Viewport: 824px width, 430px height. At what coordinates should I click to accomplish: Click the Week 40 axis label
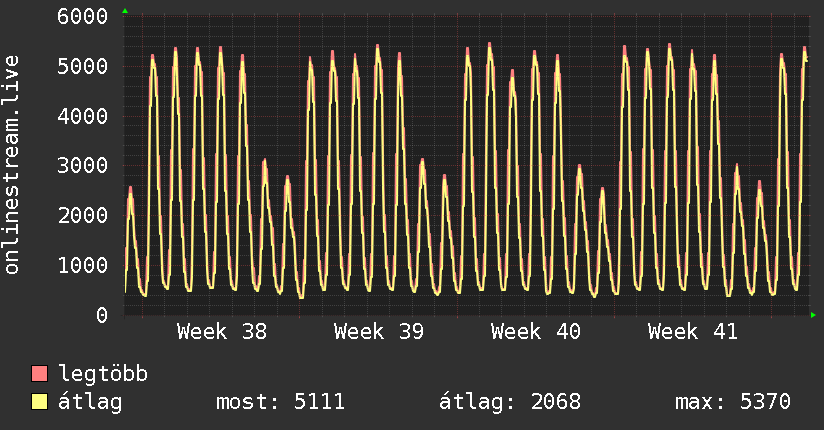tap(536, 332)
